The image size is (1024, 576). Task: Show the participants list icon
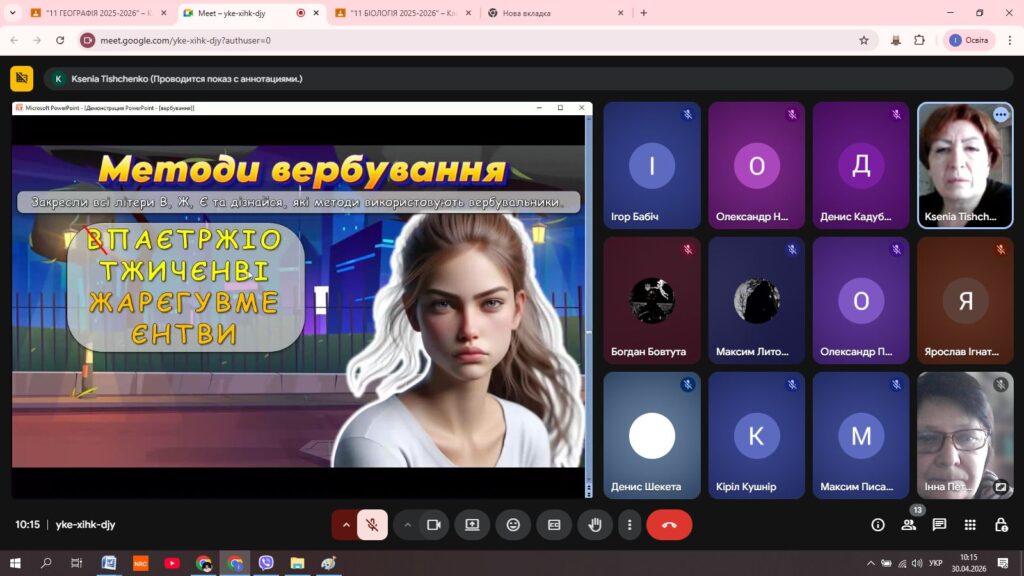(908, 524)
